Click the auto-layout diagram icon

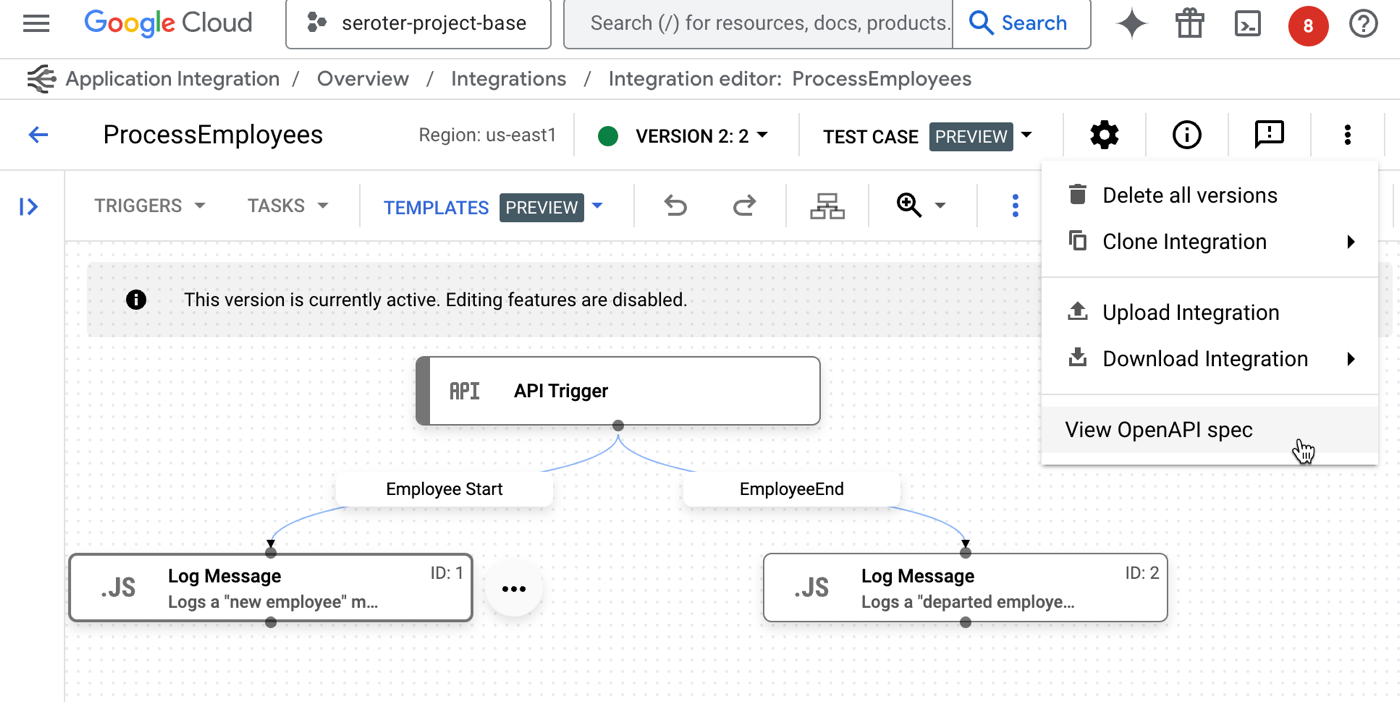click(827, 206)
